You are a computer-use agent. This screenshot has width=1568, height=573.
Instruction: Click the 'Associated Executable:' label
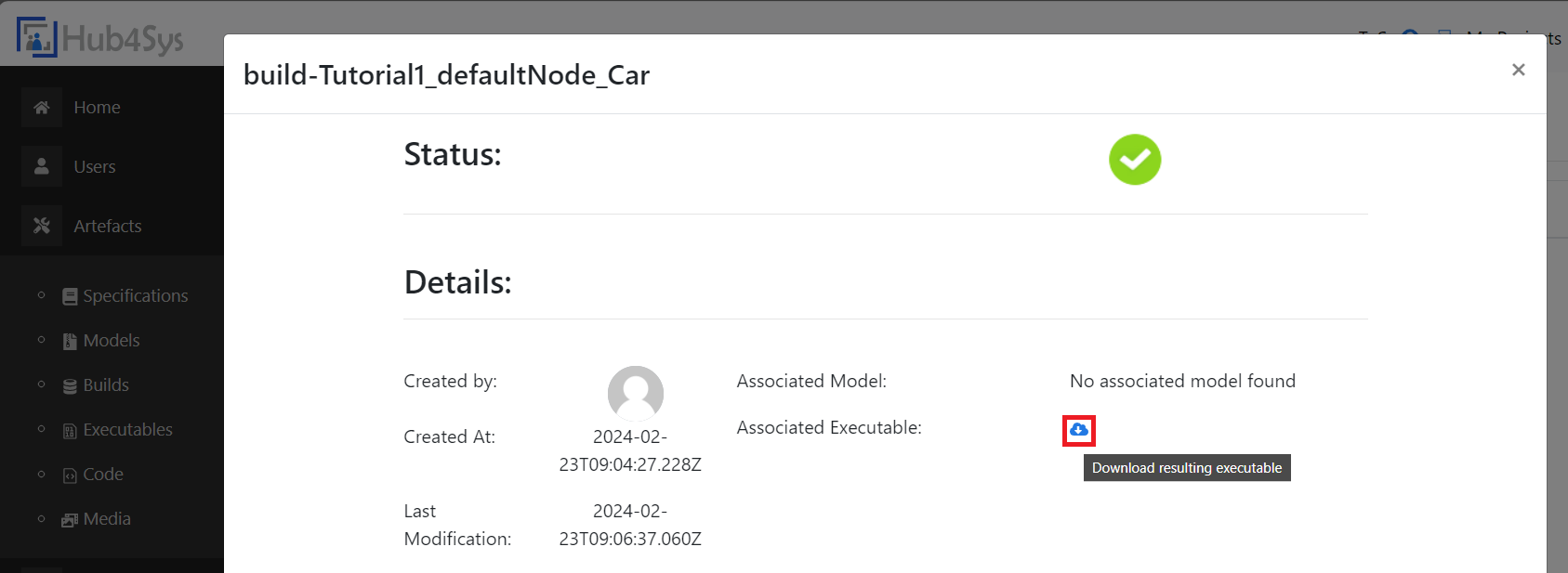(829, 428)
